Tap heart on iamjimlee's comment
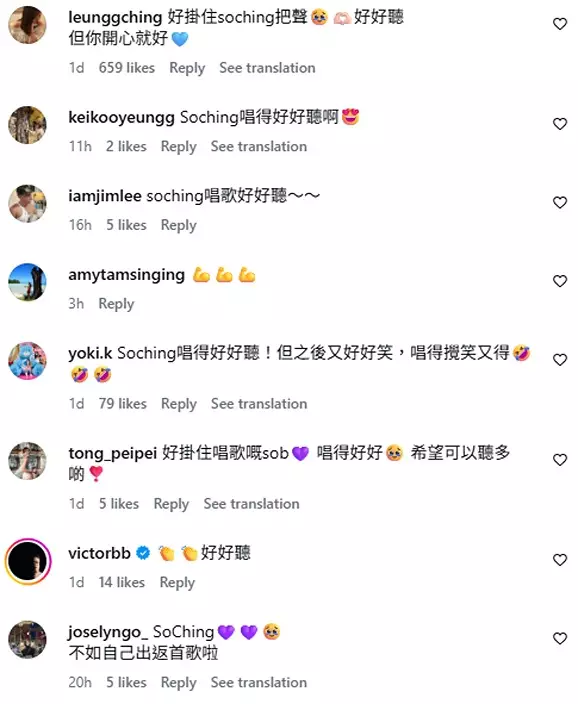 (x=560, y=202)
